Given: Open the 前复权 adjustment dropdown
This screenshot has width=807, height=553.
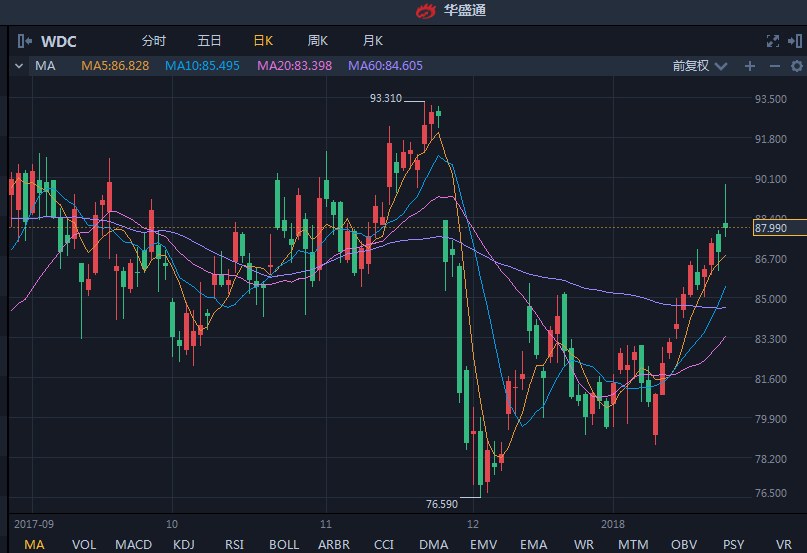Looking at the screenshot, I should (699, 66).
